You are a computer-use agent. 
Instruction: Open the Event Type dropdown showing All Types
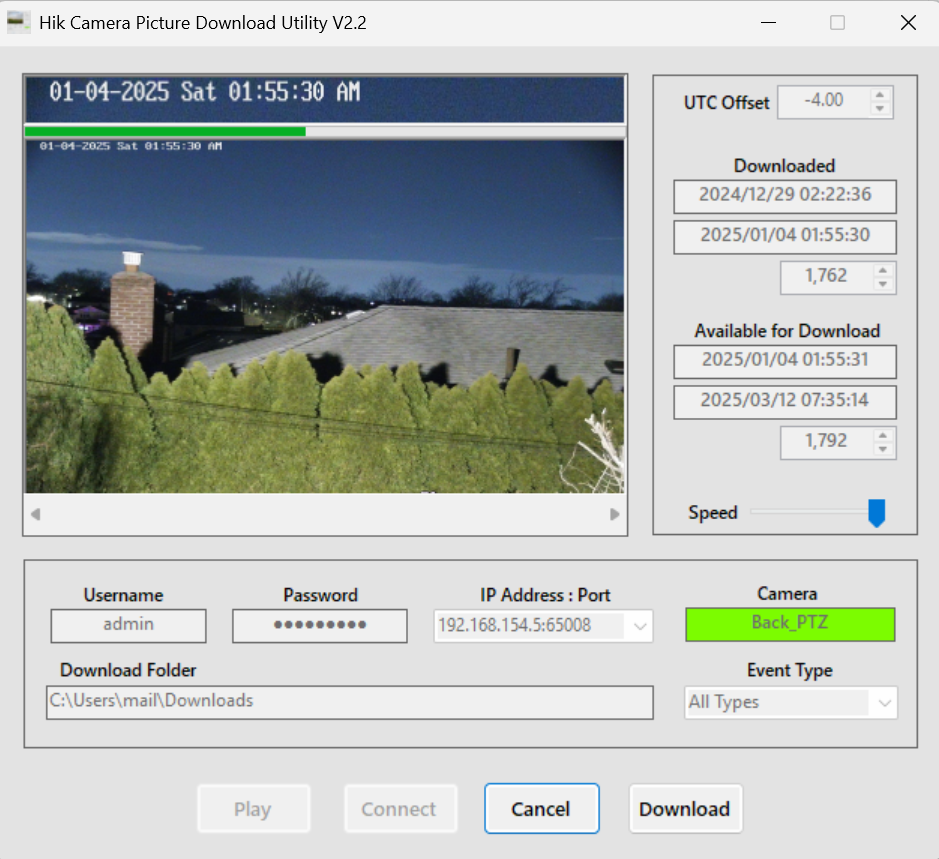click(780, 702)
